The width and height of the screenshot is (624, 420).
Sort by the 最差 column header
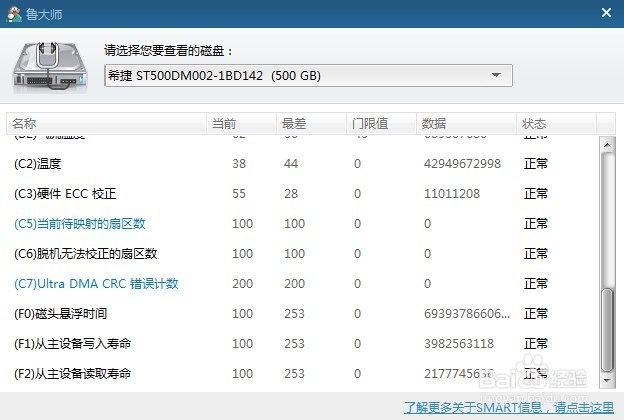[311, 123]
